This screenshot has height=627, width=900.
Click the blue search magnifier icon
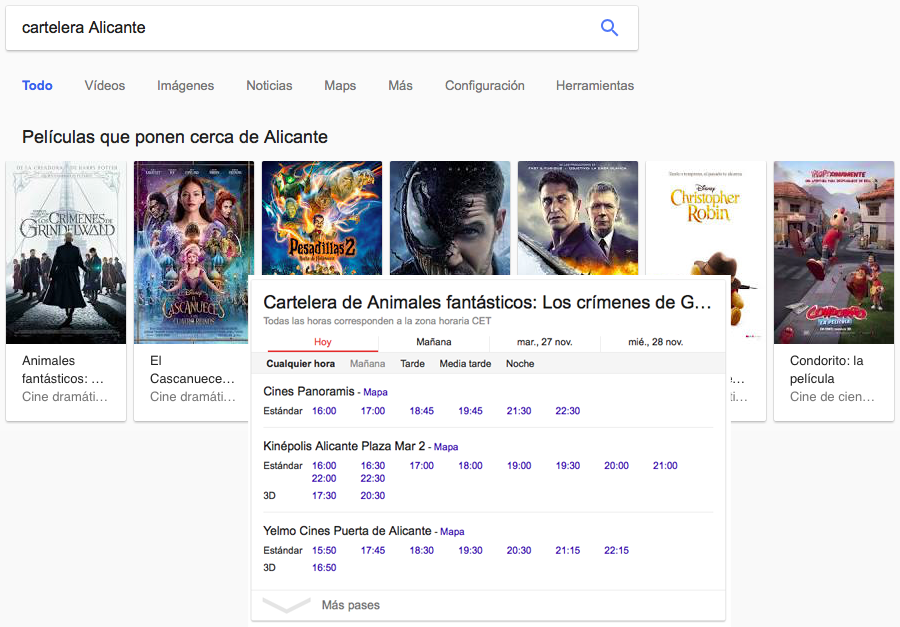coord(609,28)
